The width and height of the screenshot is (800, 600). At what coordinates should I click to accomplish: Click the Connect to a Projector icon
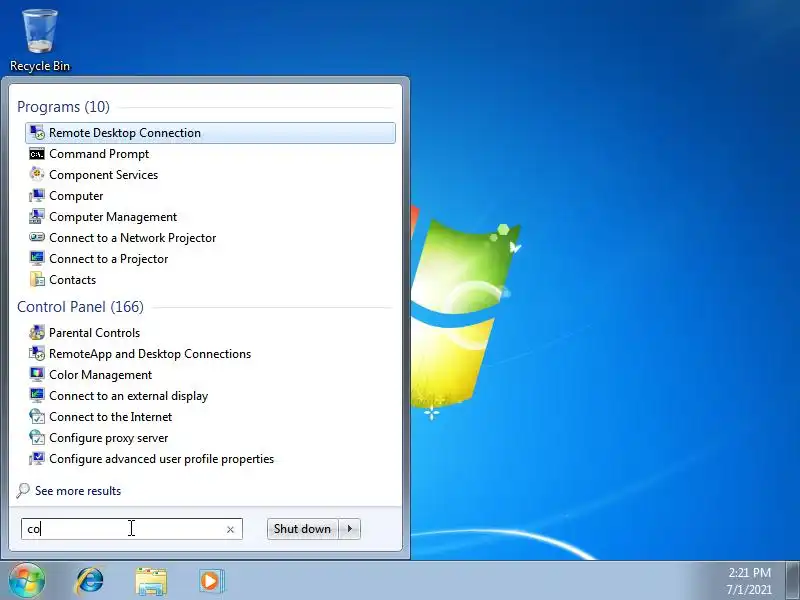click(37, 258)
